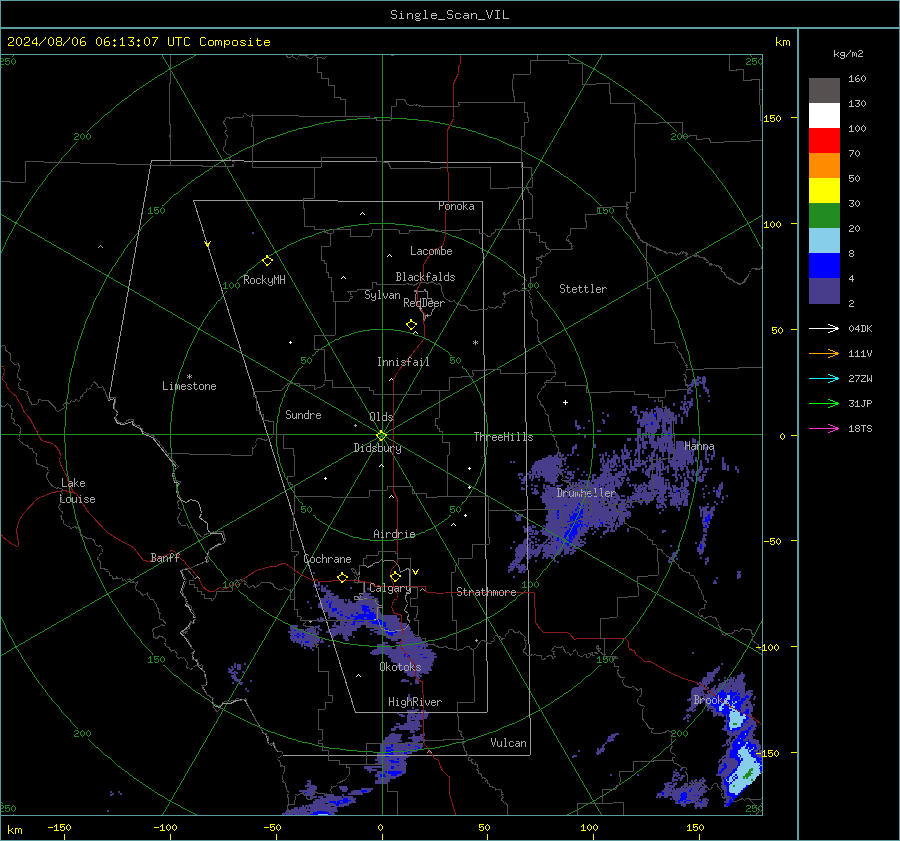Click the Ponoka town label
The height and width of the screenshot is (841, 900).
[x=456, y=206]
